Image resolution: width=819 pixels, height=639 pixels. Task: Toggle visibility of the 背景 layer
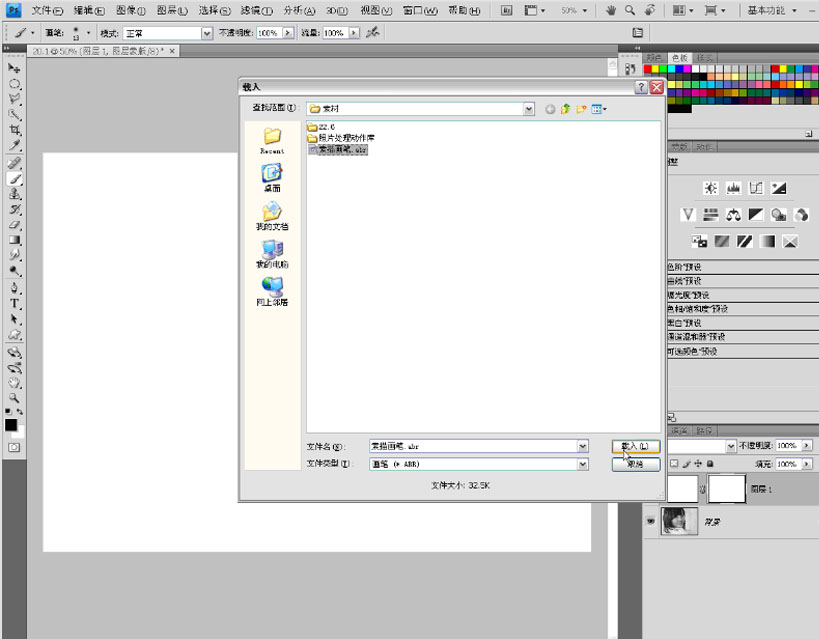(x=650, y=521)
